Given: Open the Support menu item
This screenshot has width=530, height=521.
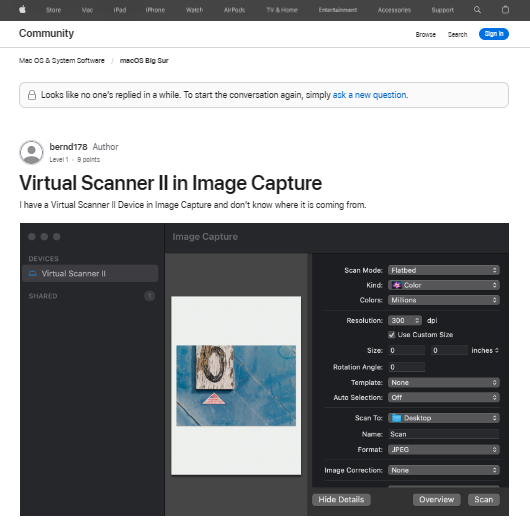Looking at the screenshot, I should [442, 10].
